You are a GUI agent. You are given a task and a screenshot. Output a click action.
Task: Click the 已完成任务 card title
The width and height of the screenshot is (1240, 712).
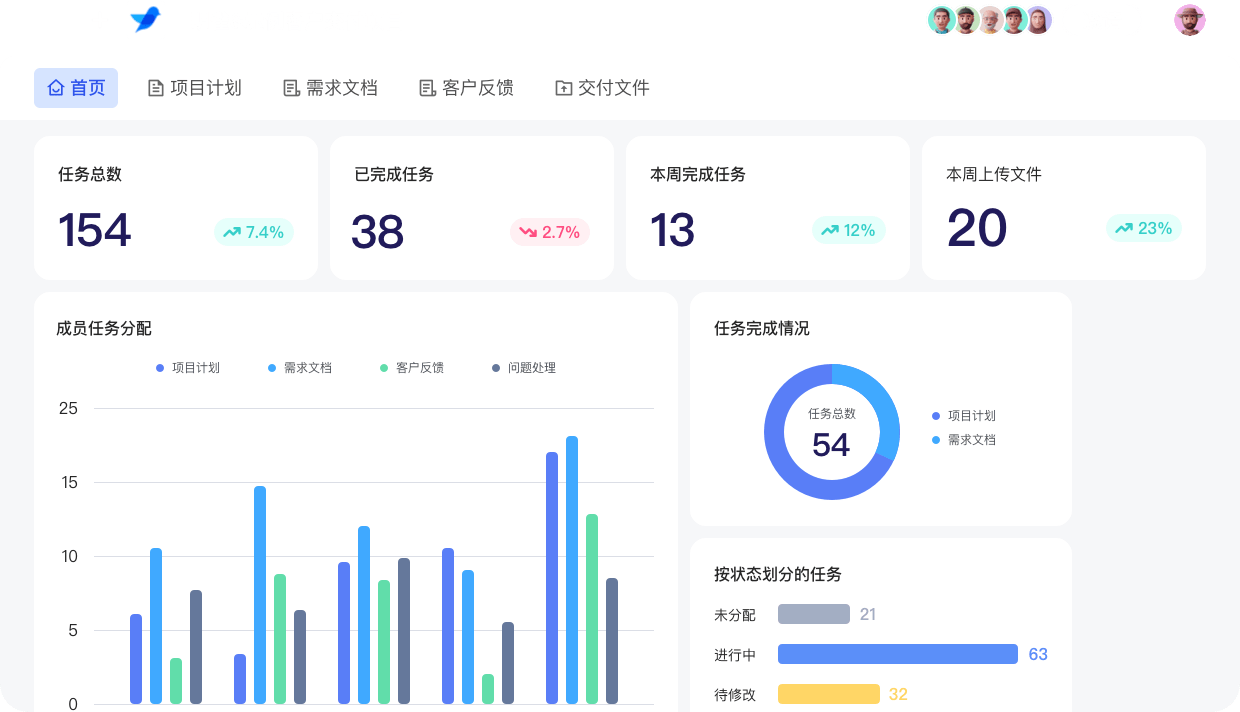click(394, 174)
